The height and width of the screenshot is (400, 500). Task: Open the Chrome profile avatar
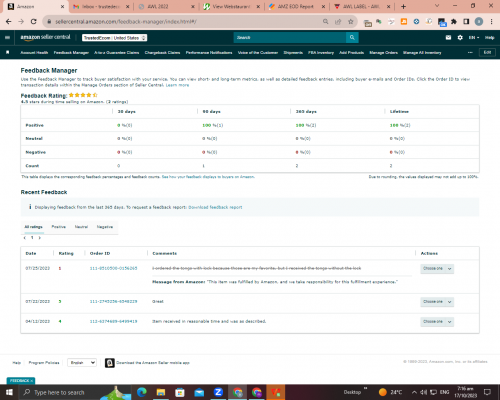(x=479, y=22)
